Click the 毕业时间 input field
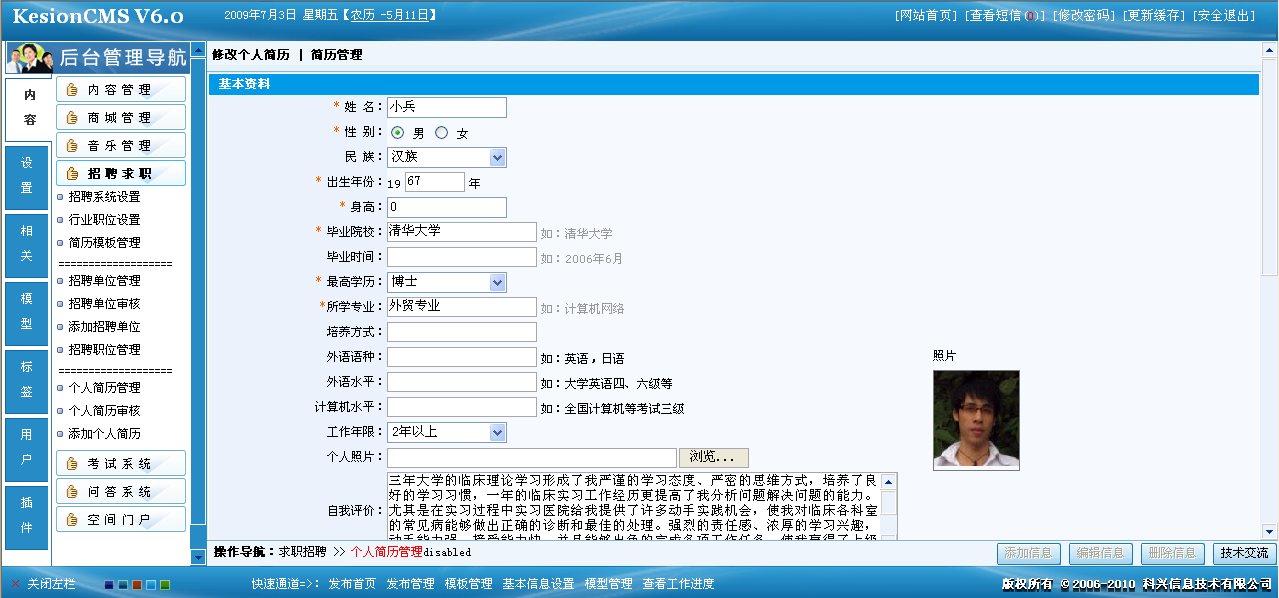Screen dimensions: 1279x598 coord(462,257)
